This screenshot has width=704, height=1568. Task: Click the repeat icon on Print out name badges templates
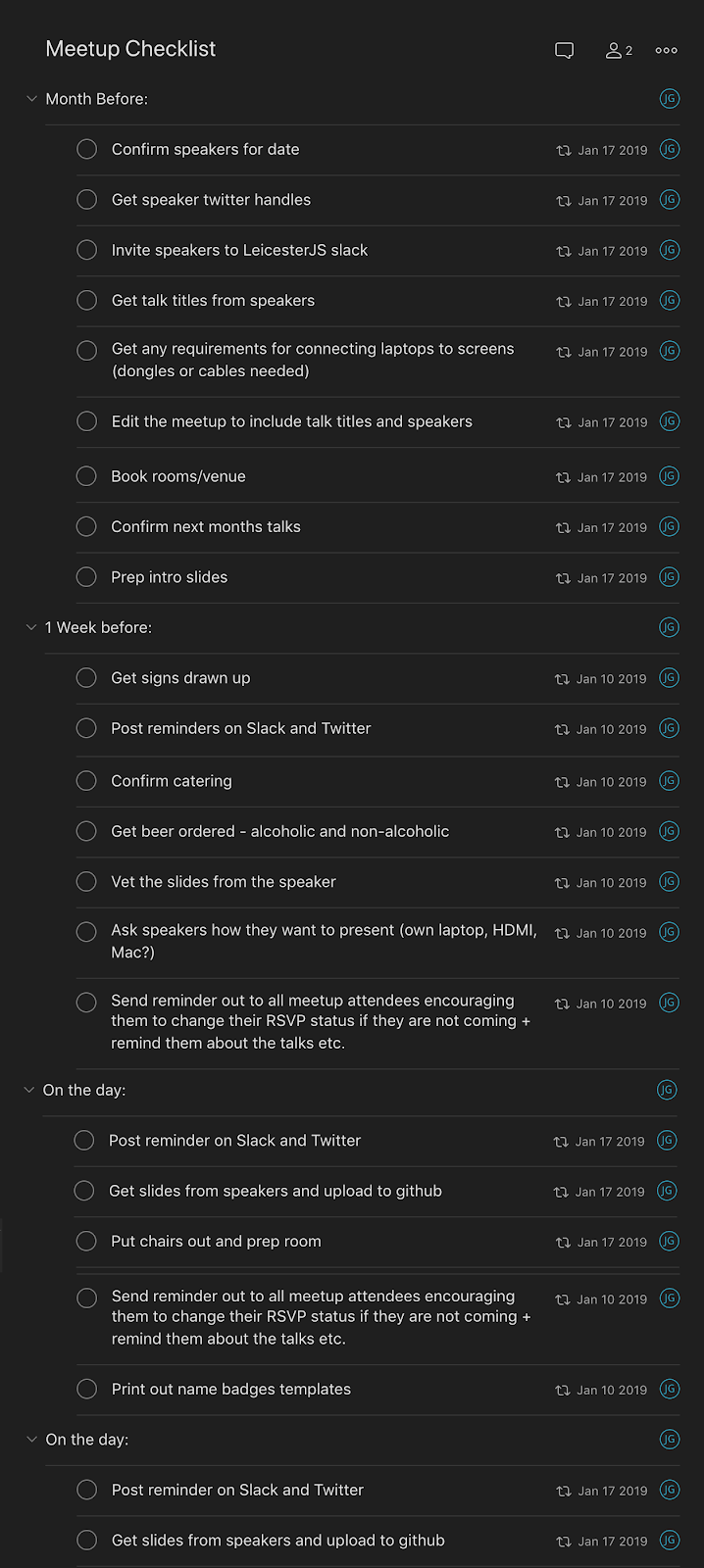point(563,1391)
